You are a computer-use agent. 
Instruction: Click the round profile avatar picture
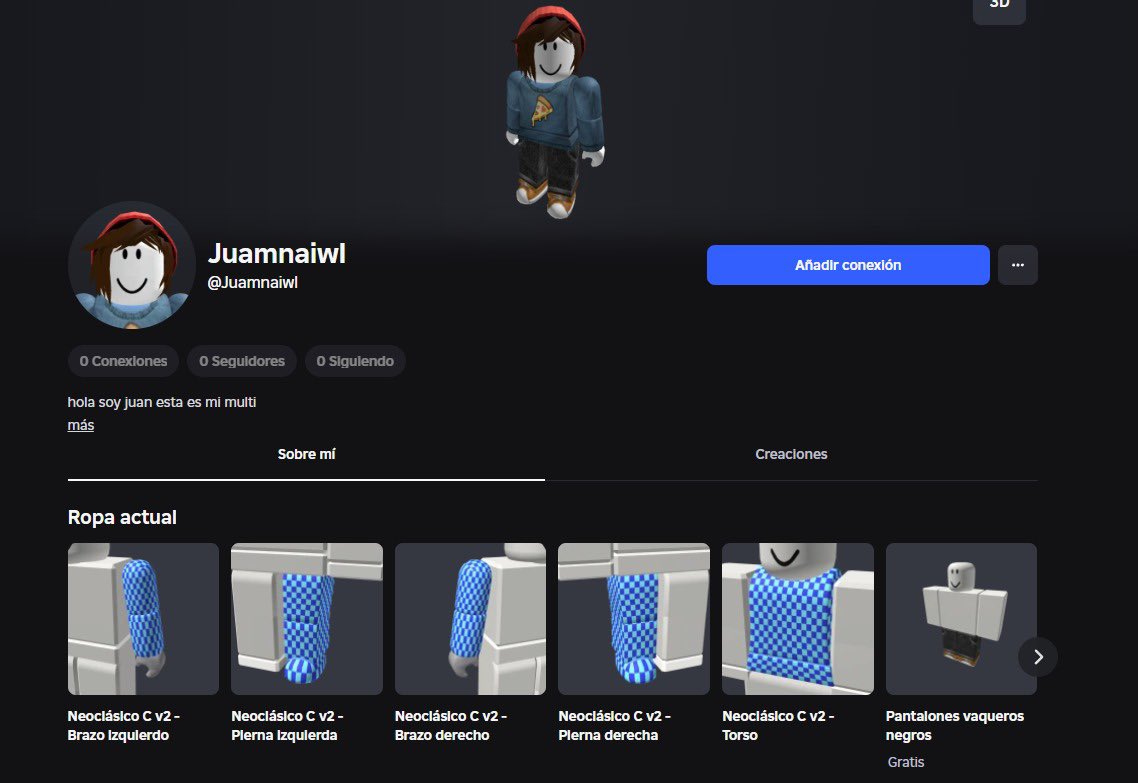coord(131,266)
